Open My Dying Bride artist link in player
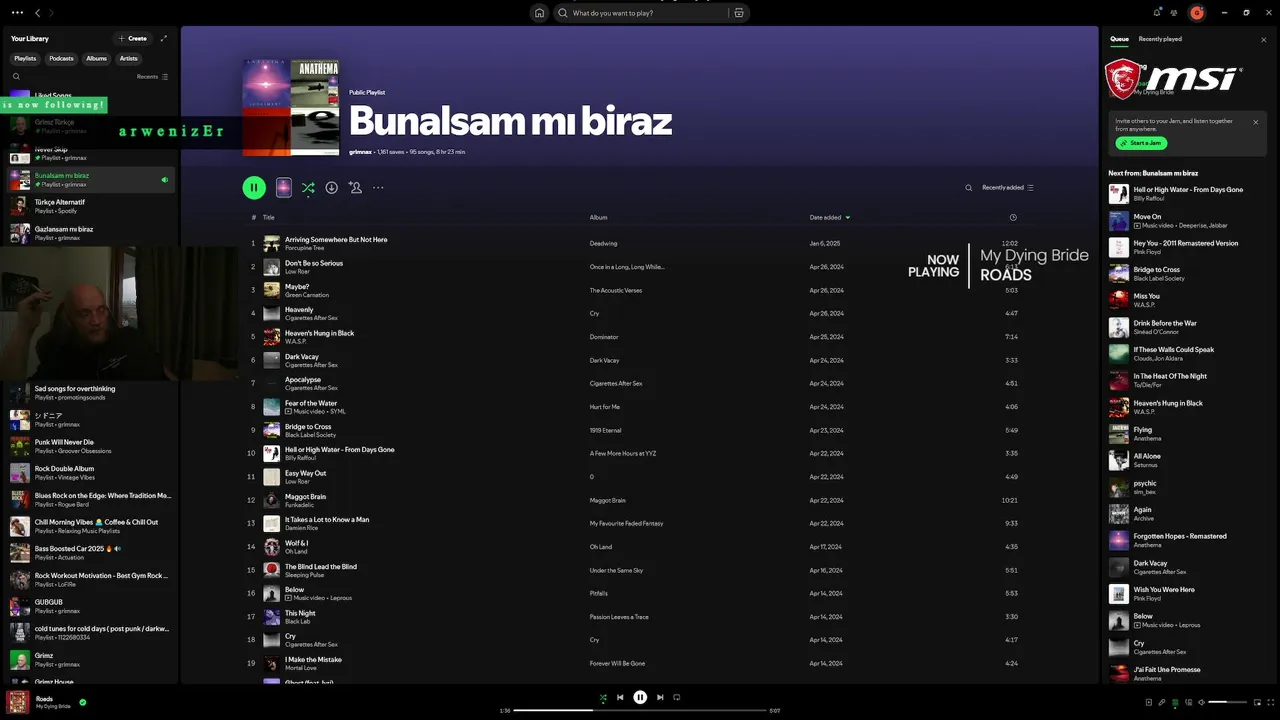 53,707
